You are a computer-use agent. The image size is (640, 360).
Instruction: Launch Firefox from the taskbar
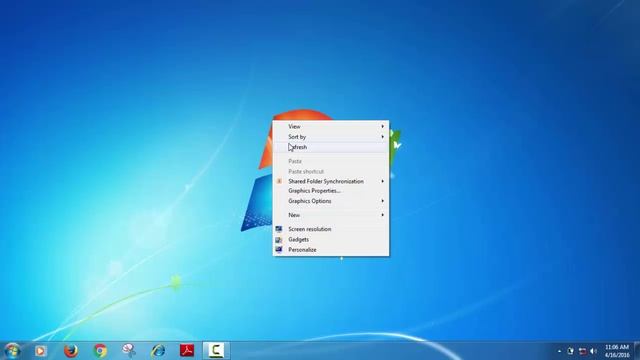(x=71, y=351)
